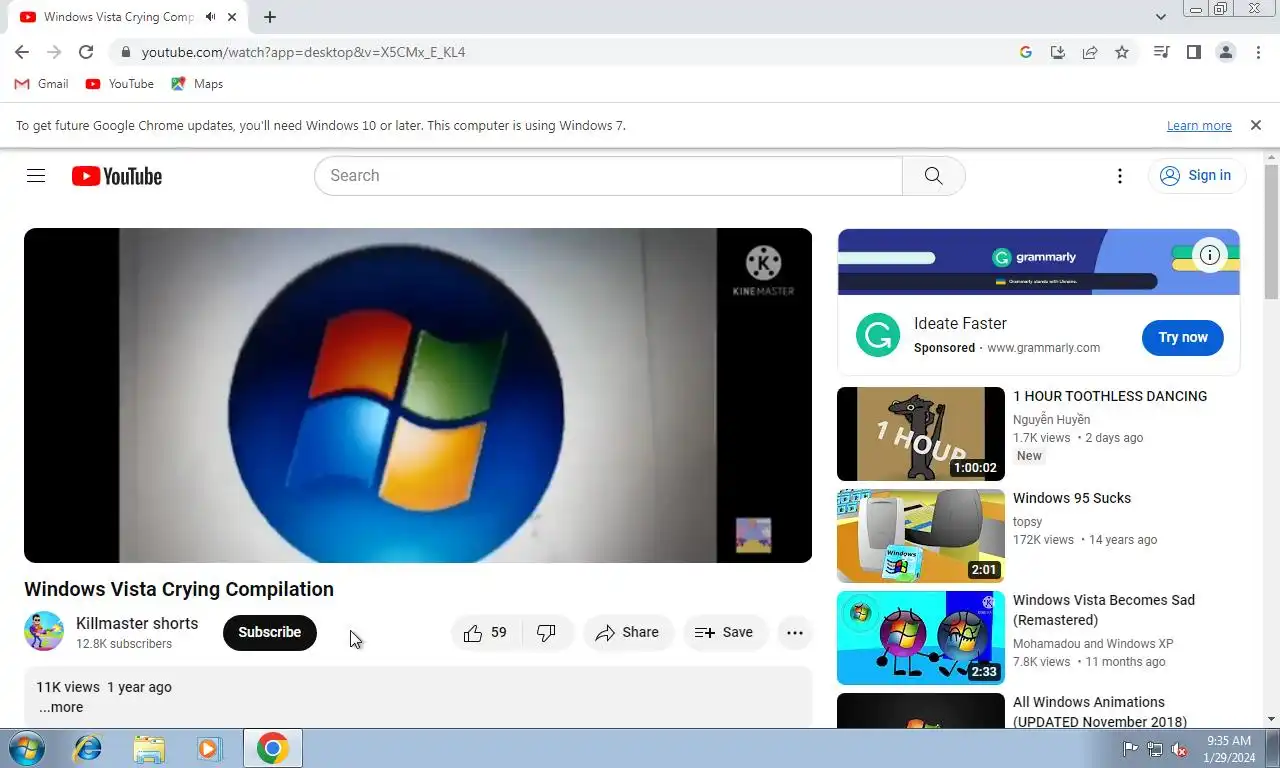Click the muted volume tray icon
1280x768 pixels.
coord(1179,749)
